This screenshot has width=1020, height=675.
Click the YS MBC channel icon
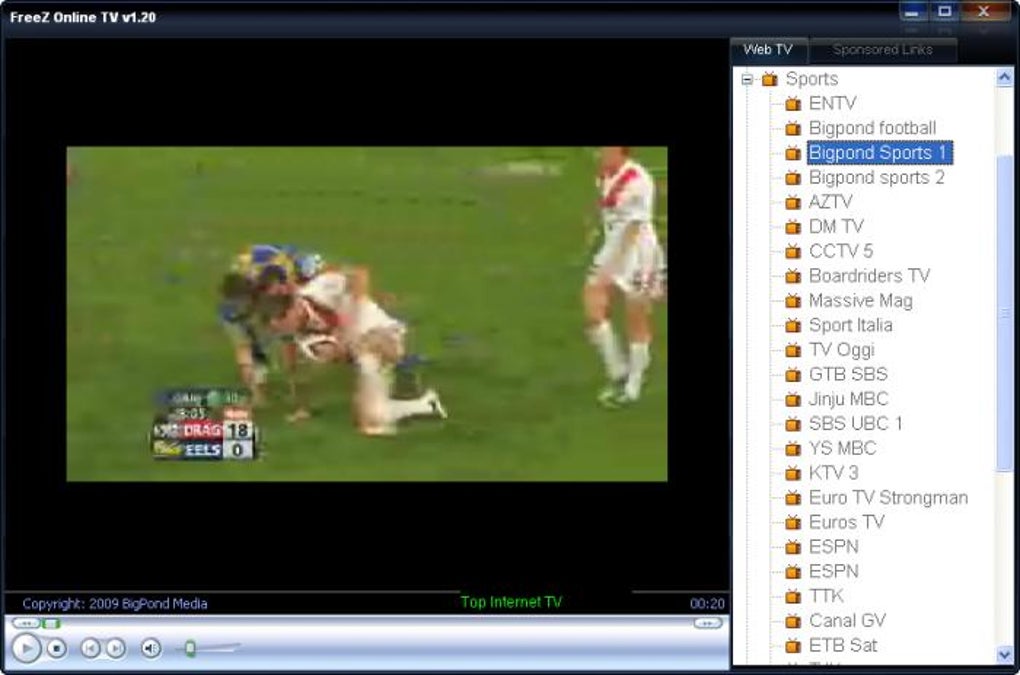coord(793,449)
